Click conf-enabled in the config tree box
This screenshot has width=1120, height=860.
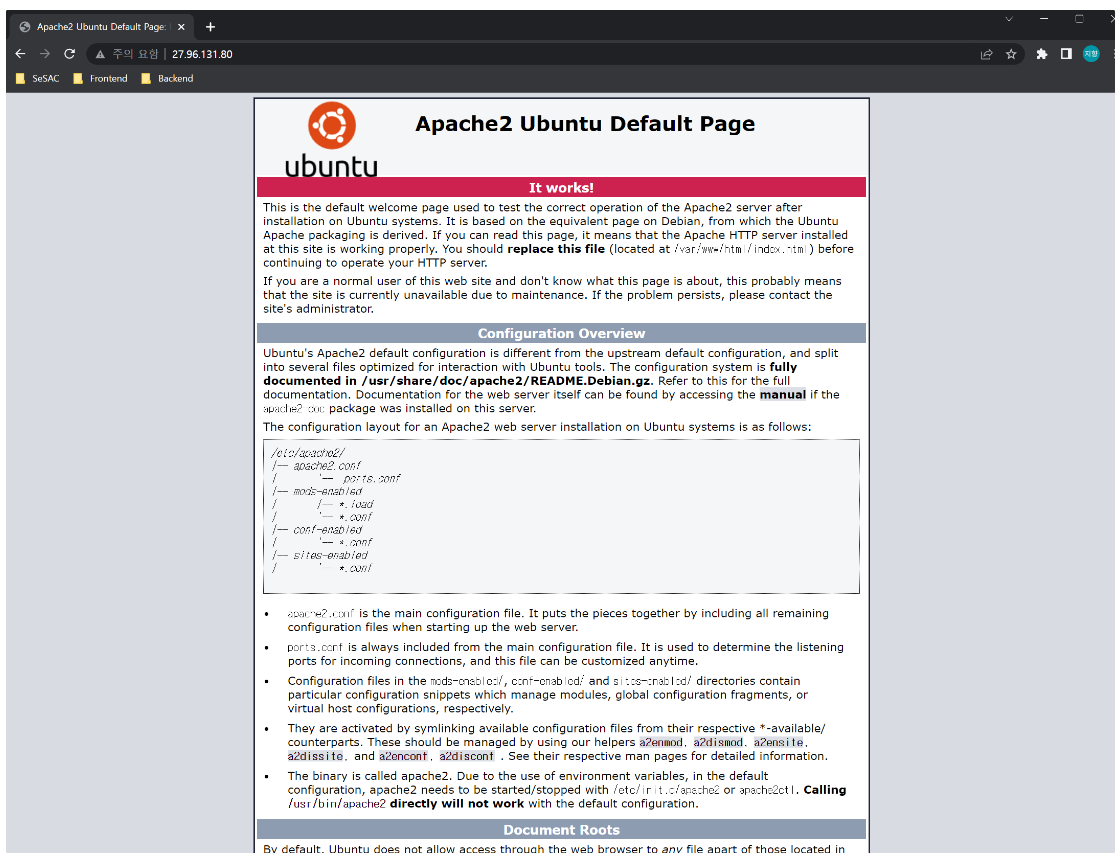point(327,530)
